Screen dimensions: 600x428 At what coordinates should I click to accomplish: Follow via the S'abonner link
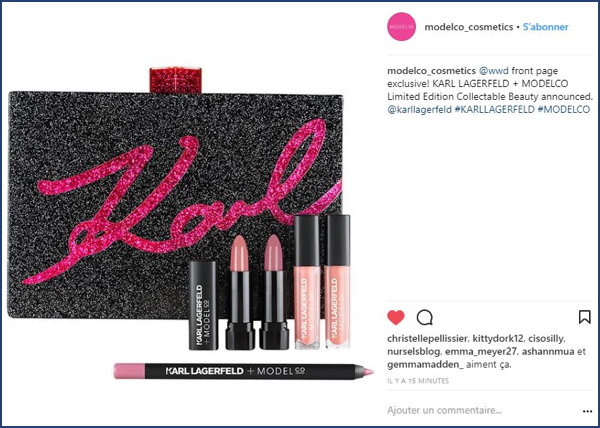[x=546, y=27]
